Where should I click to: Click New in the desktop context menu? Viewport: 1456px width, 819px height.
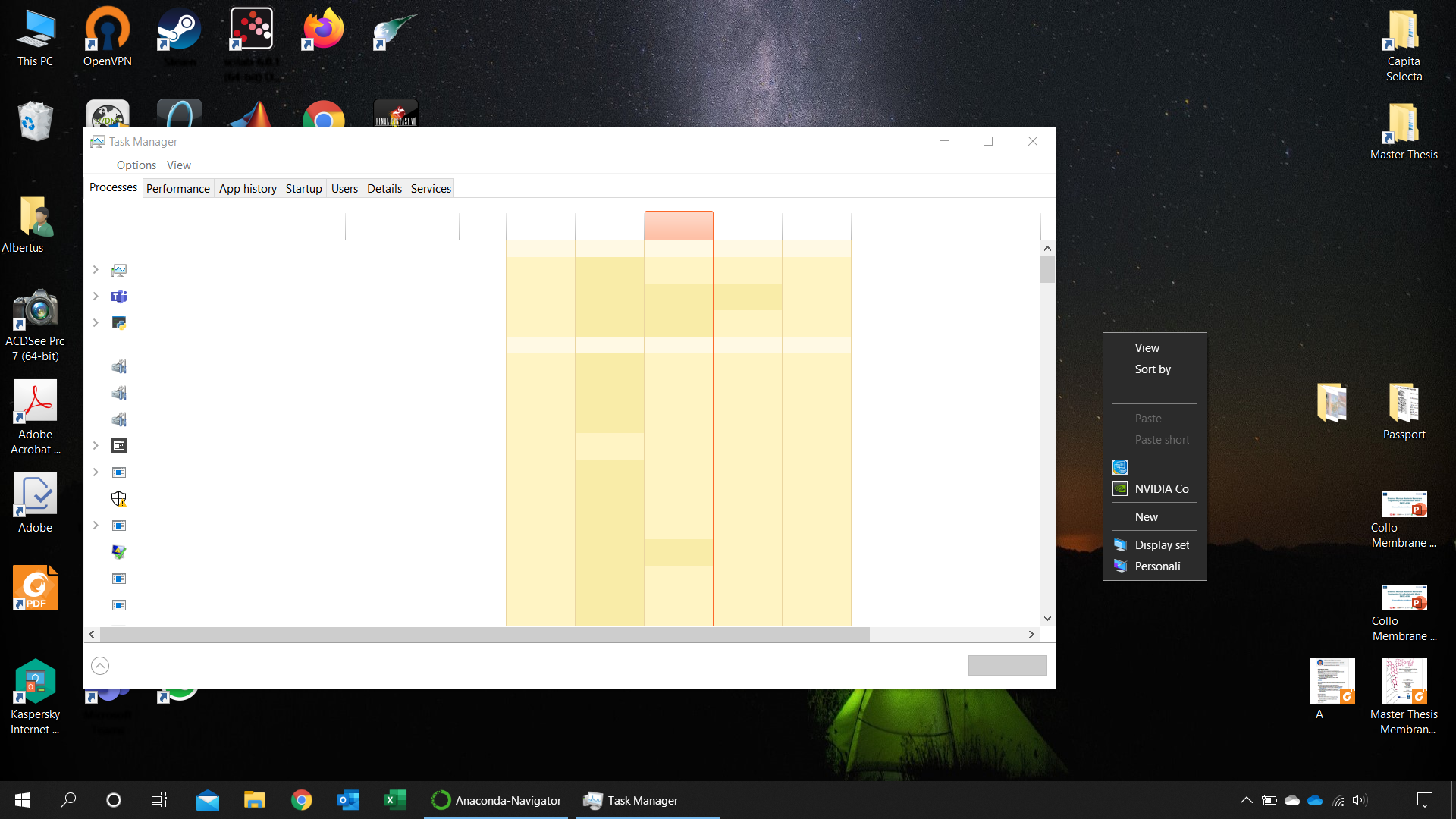1146,516
